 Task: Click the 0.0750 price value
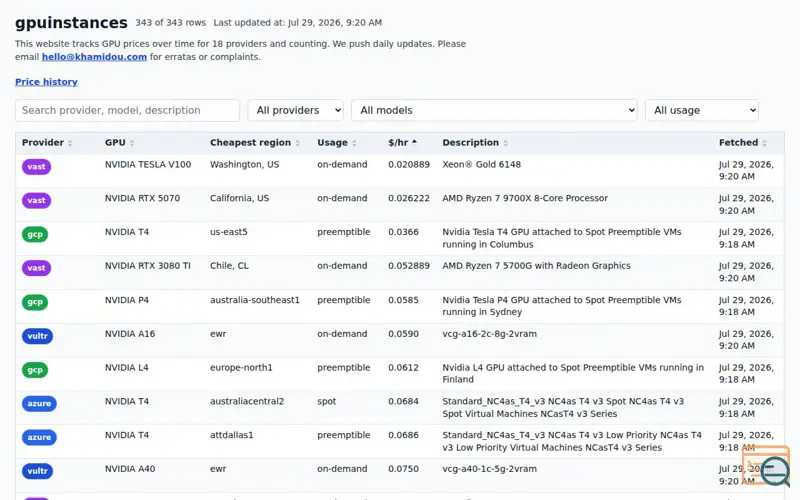[403, 468]
